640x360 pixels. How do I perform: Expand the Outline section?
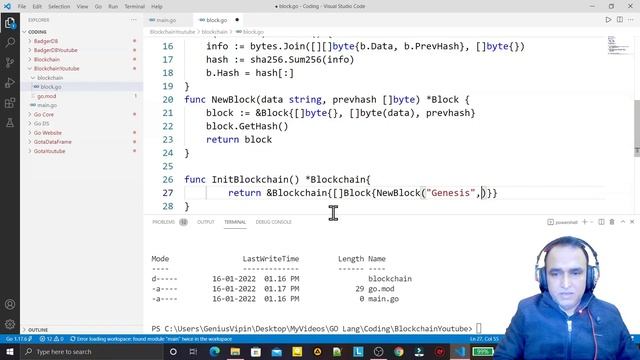[x=82, y=329]
